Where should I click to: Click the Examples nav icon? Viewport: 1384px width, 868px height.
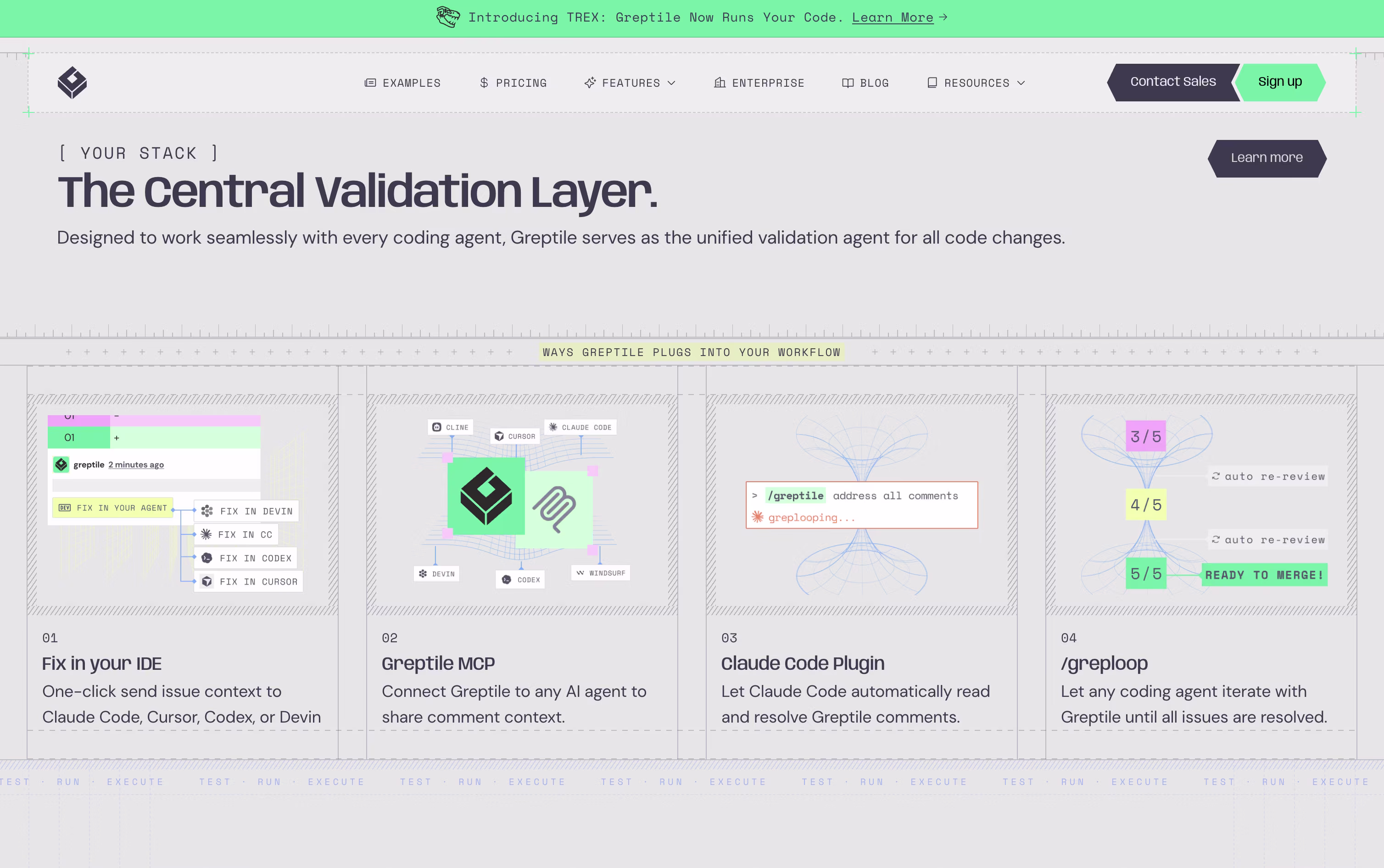click(370, 83)
